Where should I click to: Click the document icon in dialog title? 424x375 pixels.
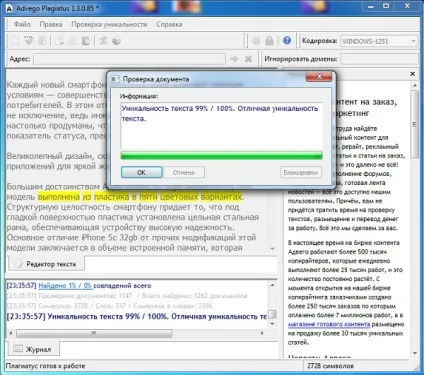115,79
